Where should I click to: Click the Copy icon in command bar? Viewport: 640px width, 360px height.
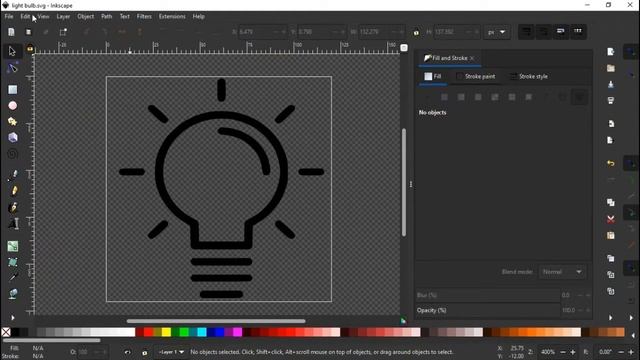tap(611, 202)
